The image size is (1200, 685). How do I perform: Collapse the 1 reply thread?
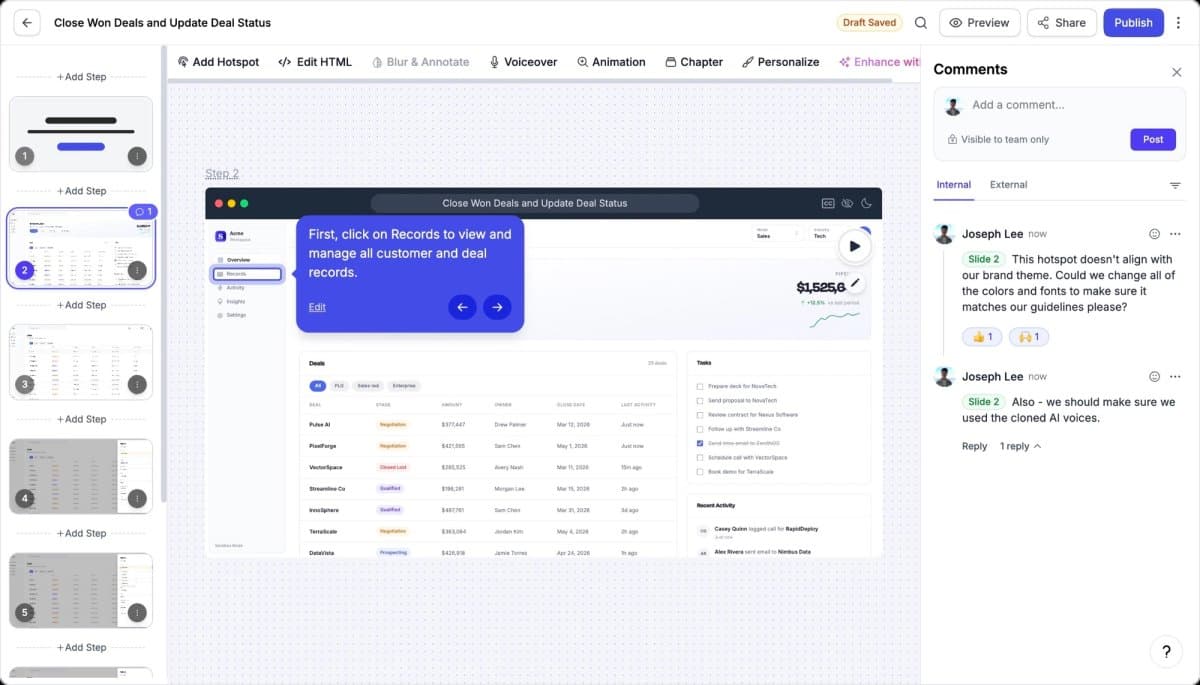coord(1020,446)
